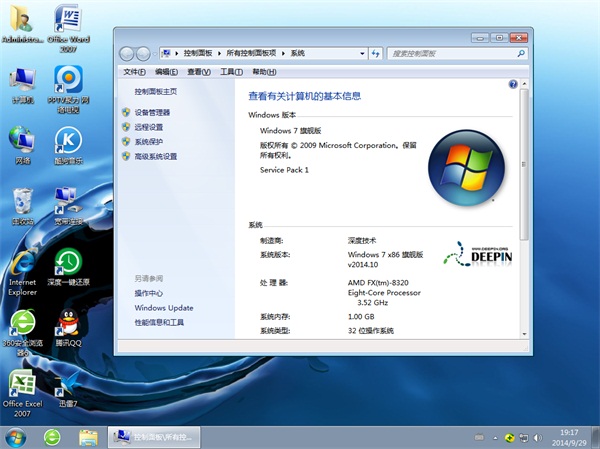Select the control panel taskbar button

[x=154, y=437]
